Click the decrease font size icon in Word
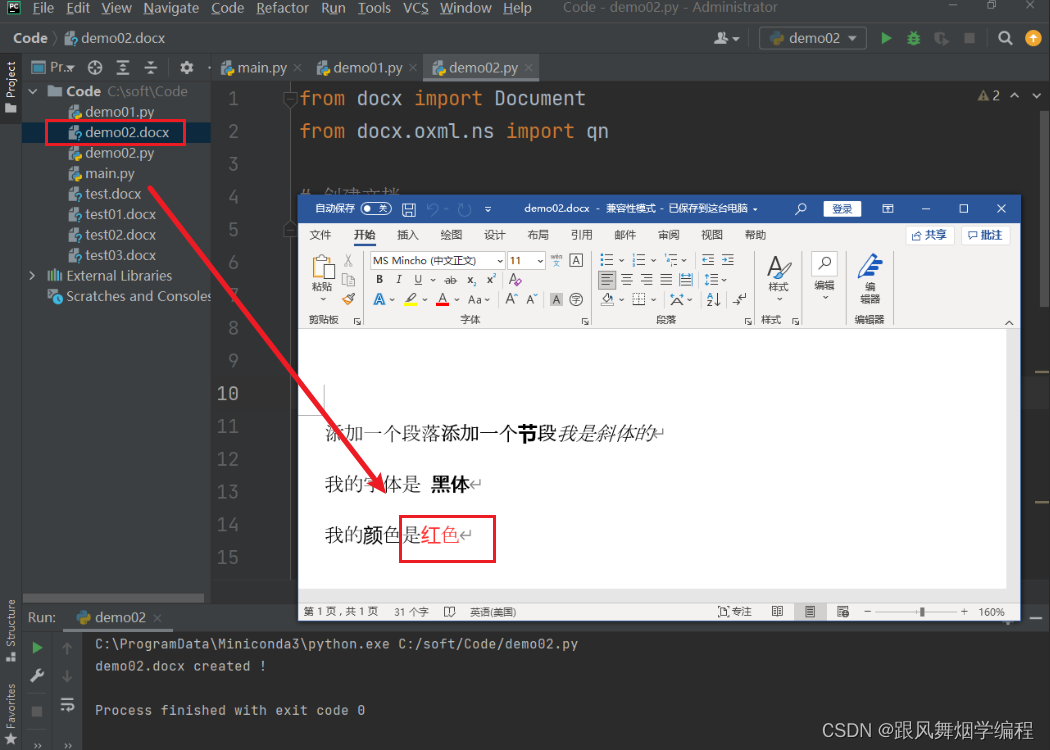1050x750 pixels. point(532,299)
